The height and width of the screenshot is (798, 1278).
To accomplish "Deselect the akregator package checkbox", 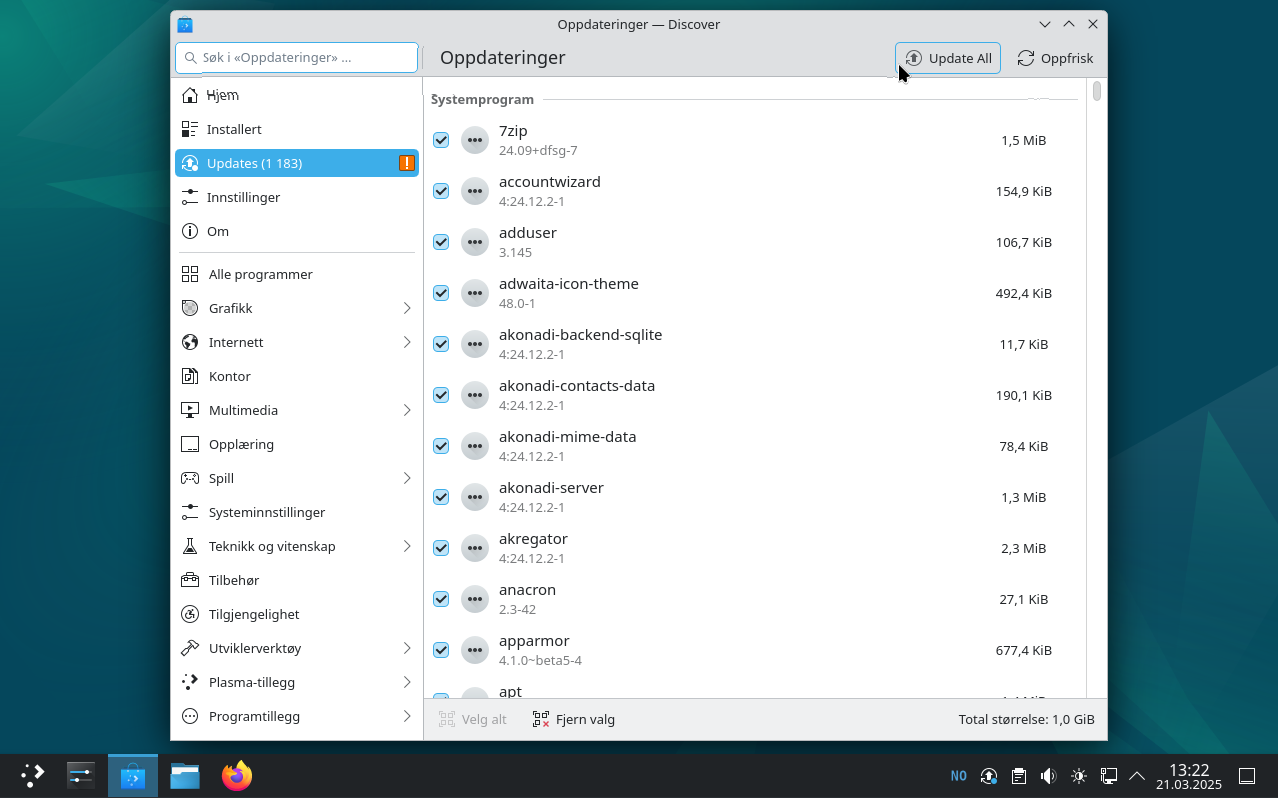I will pos(441,548).
